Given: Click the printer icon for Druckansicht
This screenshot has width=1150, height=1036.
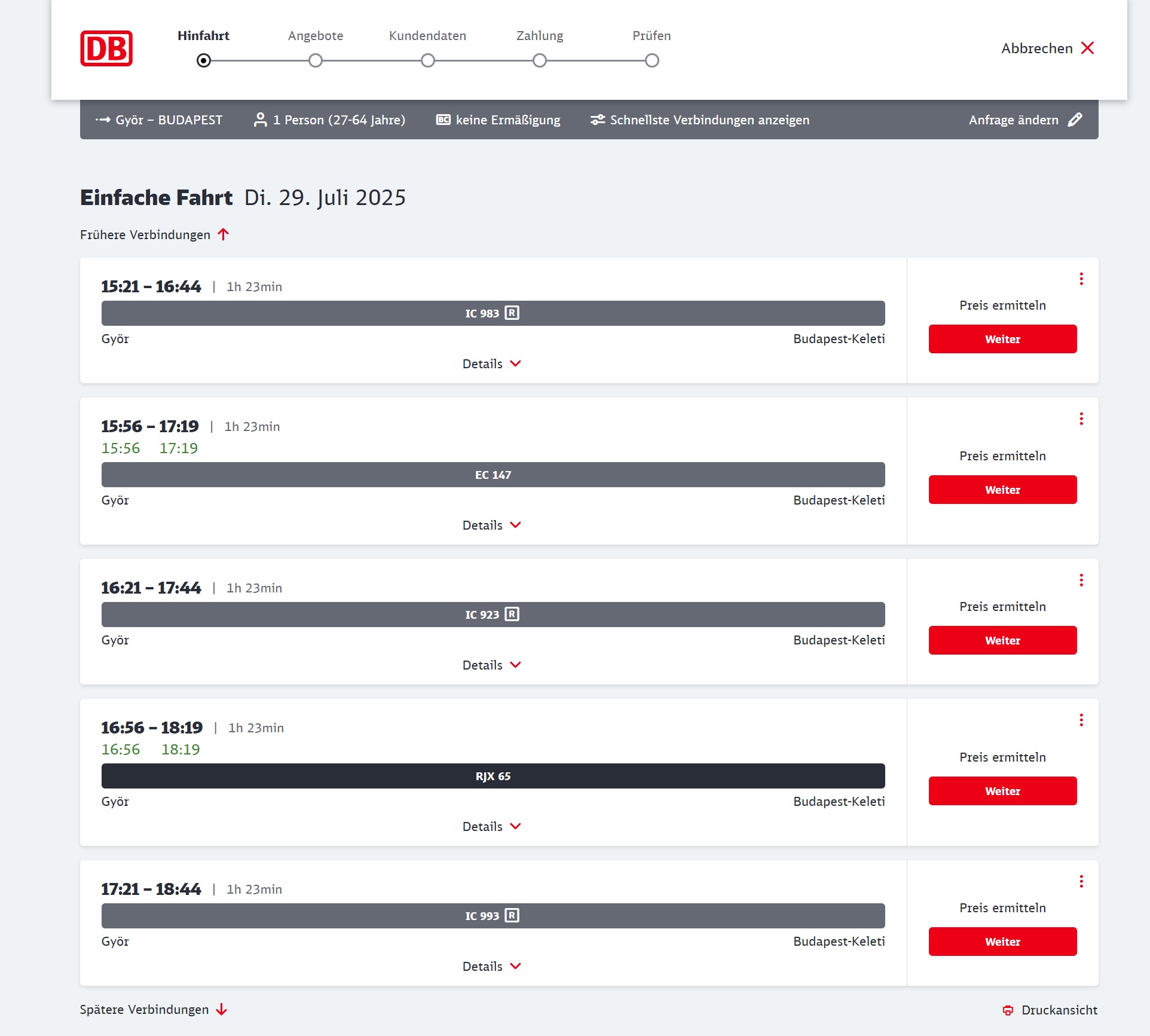Looking at the screenshot, I should [x=1008, y=1010].
